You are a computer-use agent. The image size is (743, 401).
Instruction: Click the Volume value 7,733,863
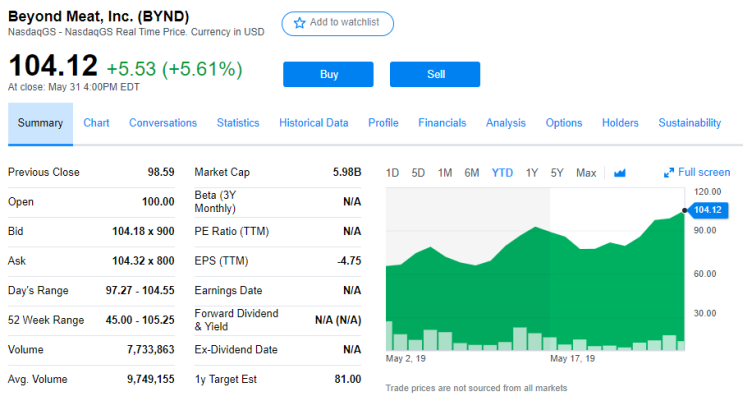[151, 350]
